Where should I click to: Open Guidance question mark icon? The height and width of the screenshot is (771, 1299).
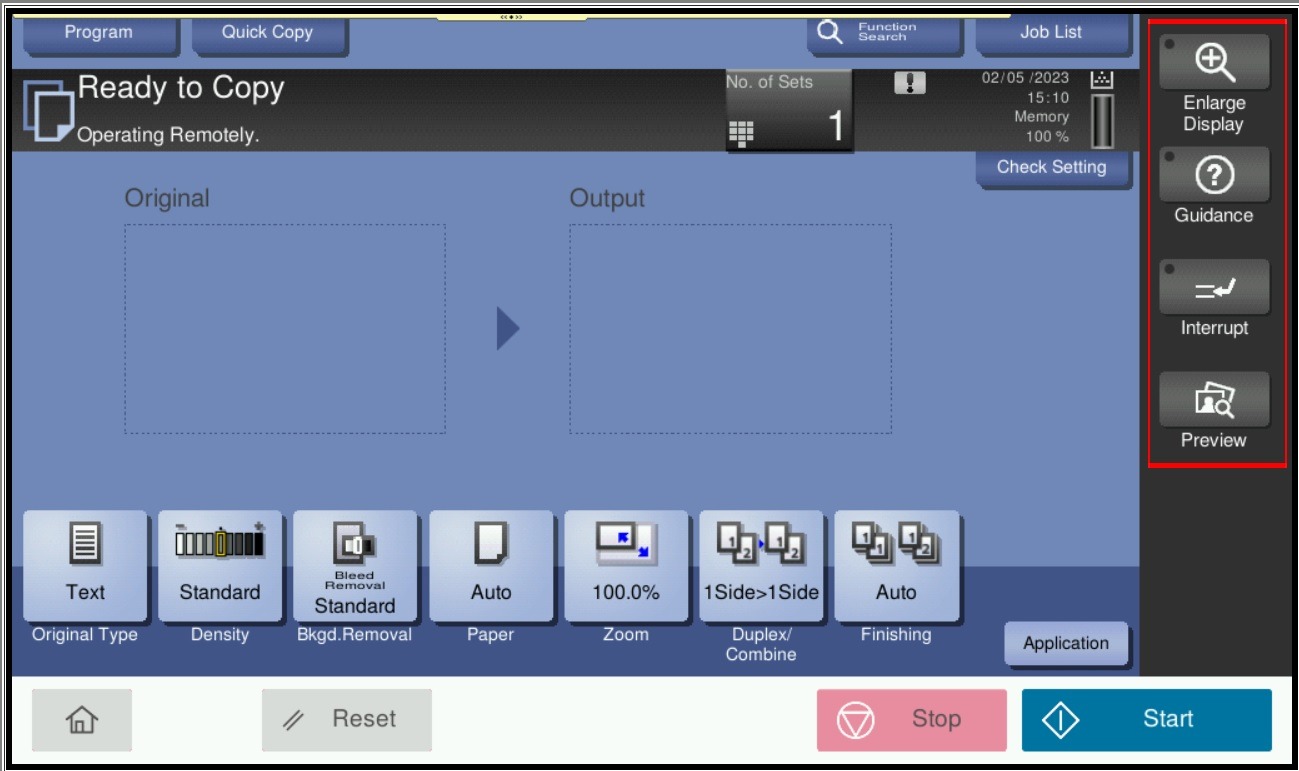(1214, 176)
